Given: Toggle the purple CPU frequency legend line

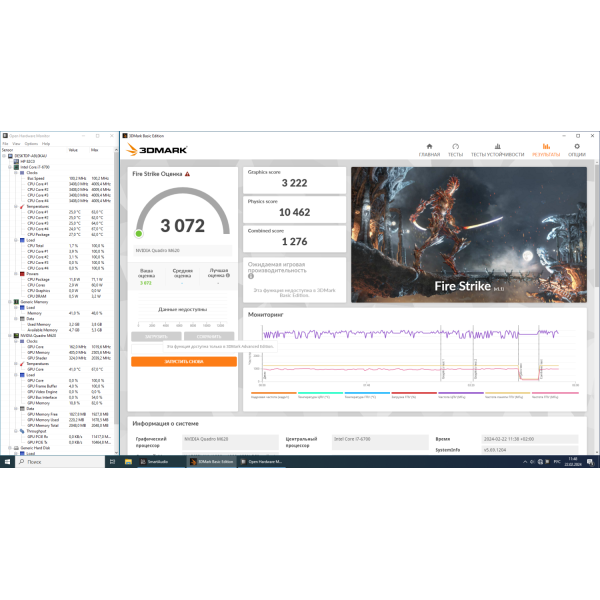Looking at the screenshot, I should click(461, 393).
